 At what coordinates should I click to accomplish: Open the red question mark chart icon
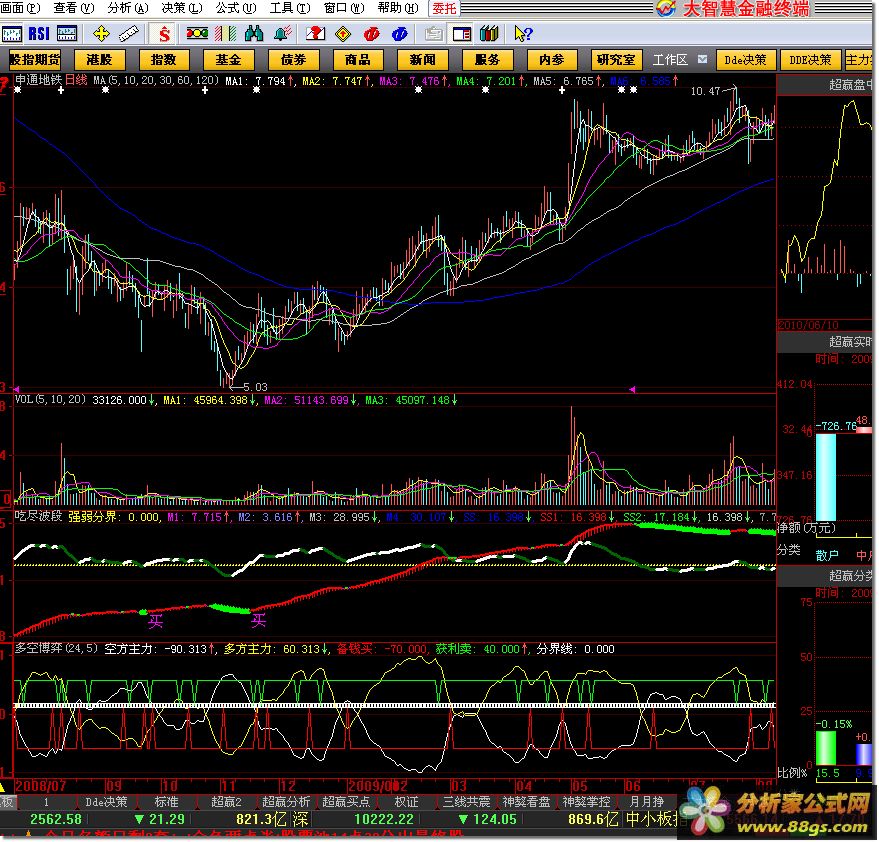tap(315, 34)
